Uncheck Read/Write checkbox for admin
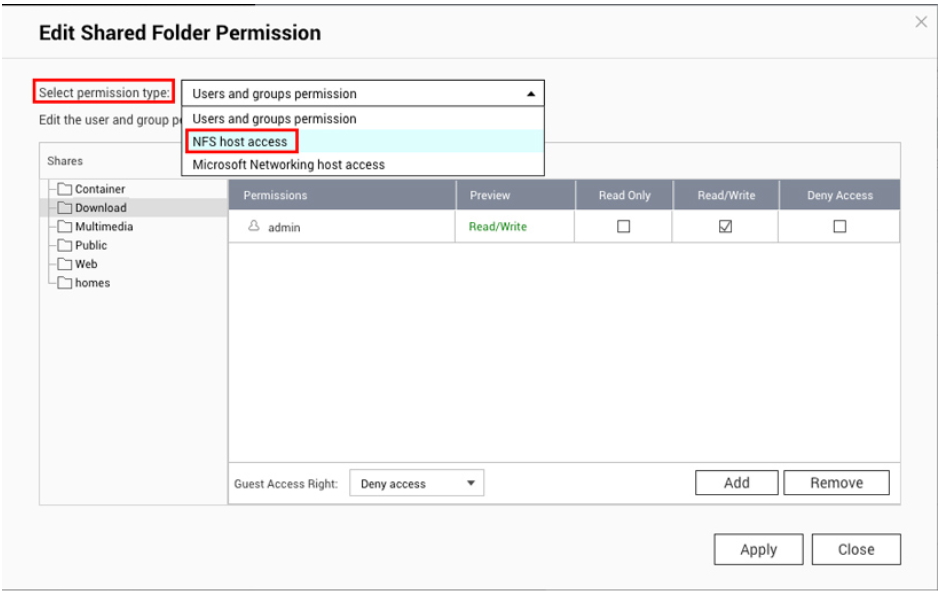Screen dimensions: 940x593 726,227
